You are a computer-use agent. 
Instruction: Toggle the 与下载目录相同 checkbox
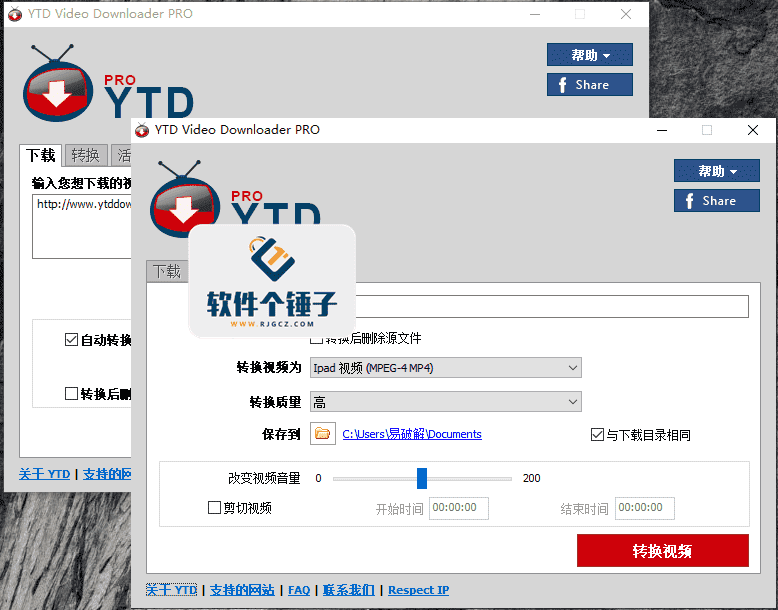click(597, 435)
